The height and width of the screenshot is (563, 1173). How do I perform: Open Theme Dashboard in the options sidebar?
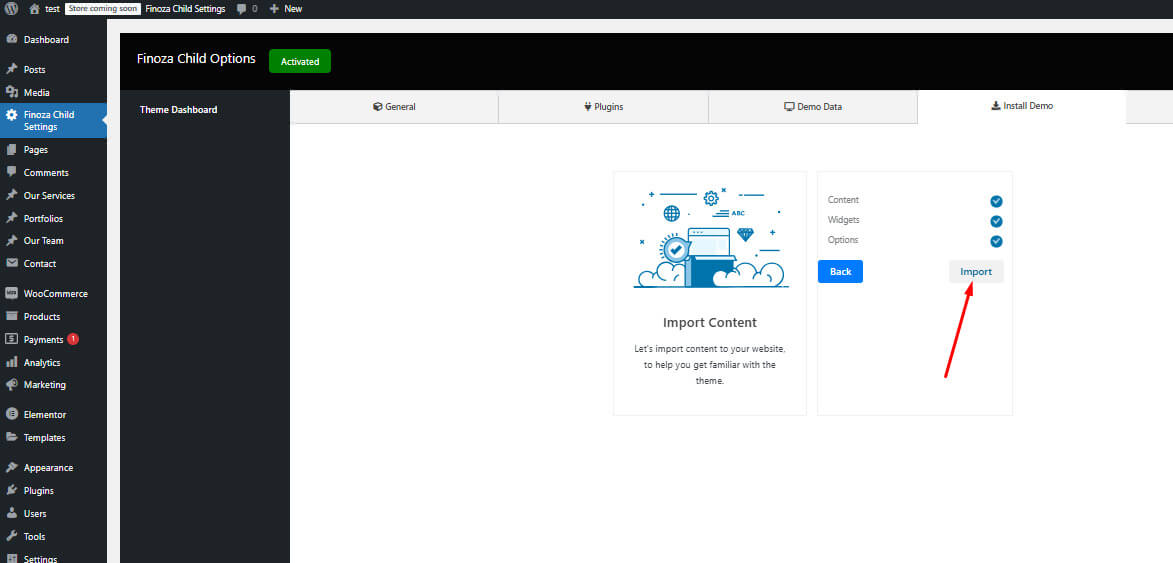pyautogui.click(x=178, y=110)
